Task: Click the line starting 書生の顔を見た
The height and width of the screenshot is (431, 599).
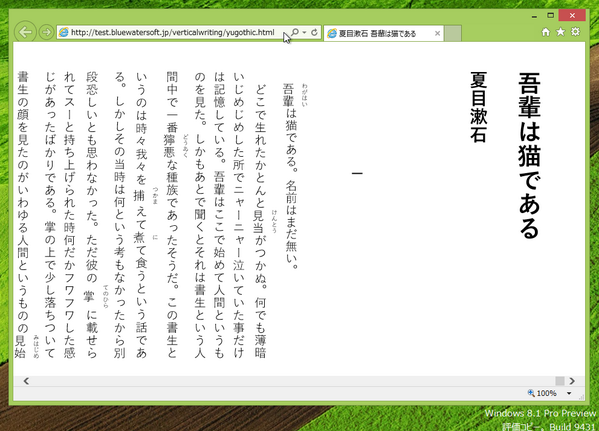Action: [x=23, y=215]
